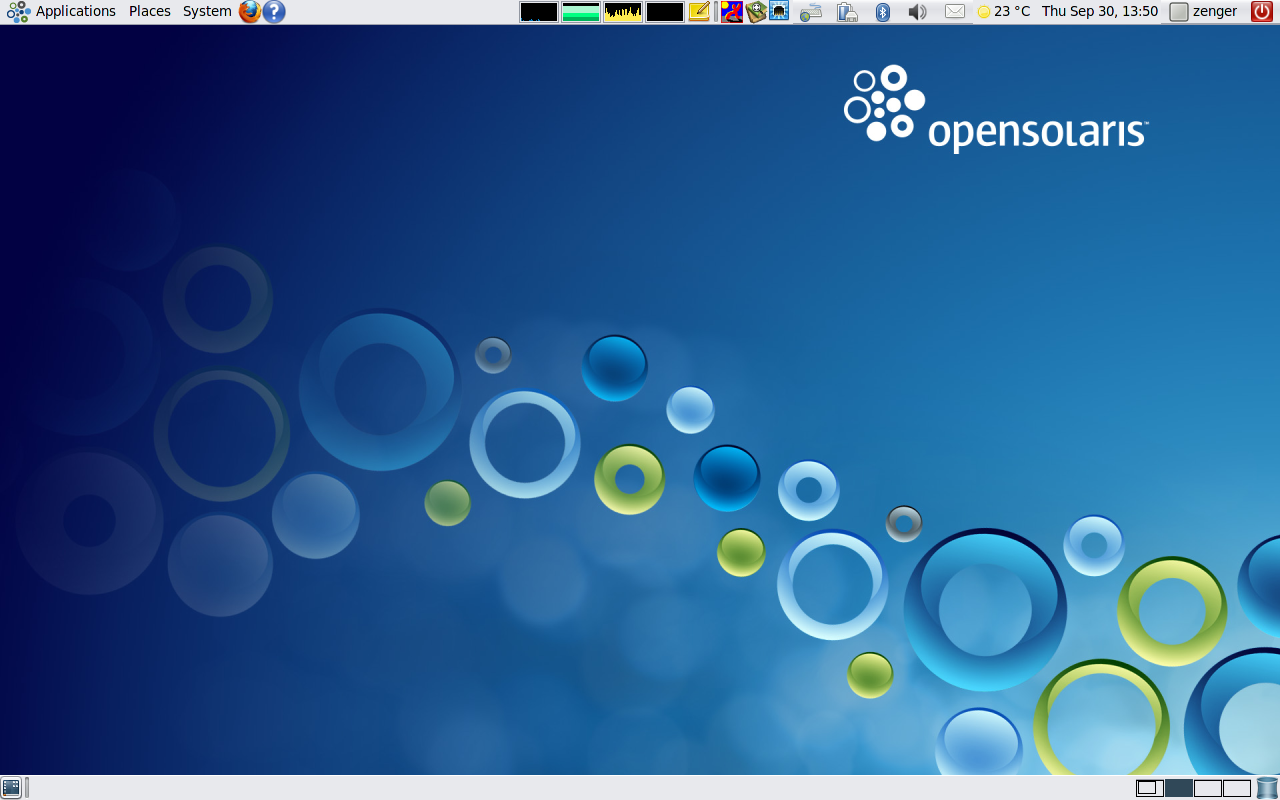Open the Applications menu
The image size is (1280, 800).
(x=61, y=11)
